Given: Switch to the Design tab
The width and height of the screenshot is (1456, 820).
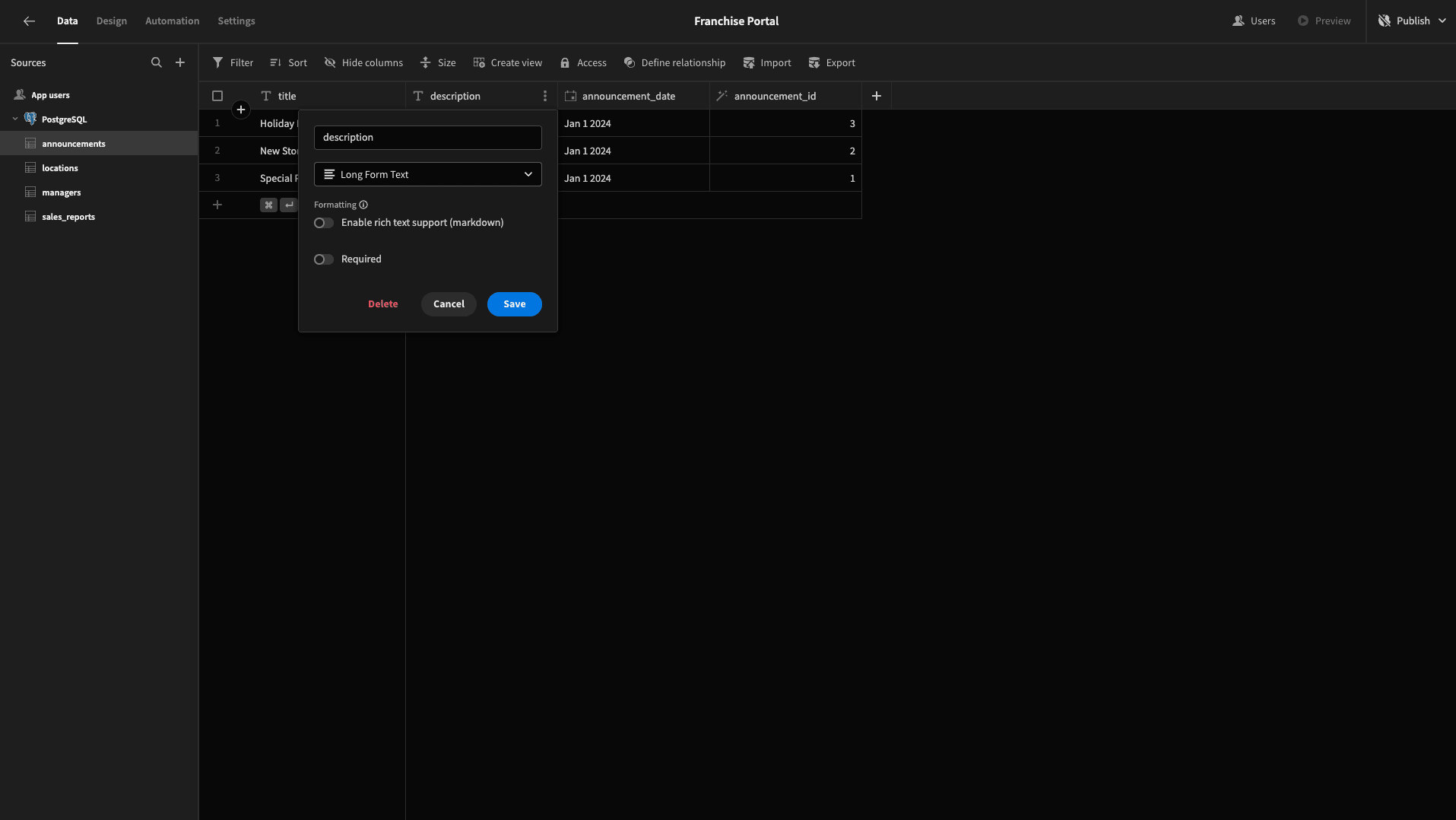Looking at the screenshot, I should click(x=112, y=21).
